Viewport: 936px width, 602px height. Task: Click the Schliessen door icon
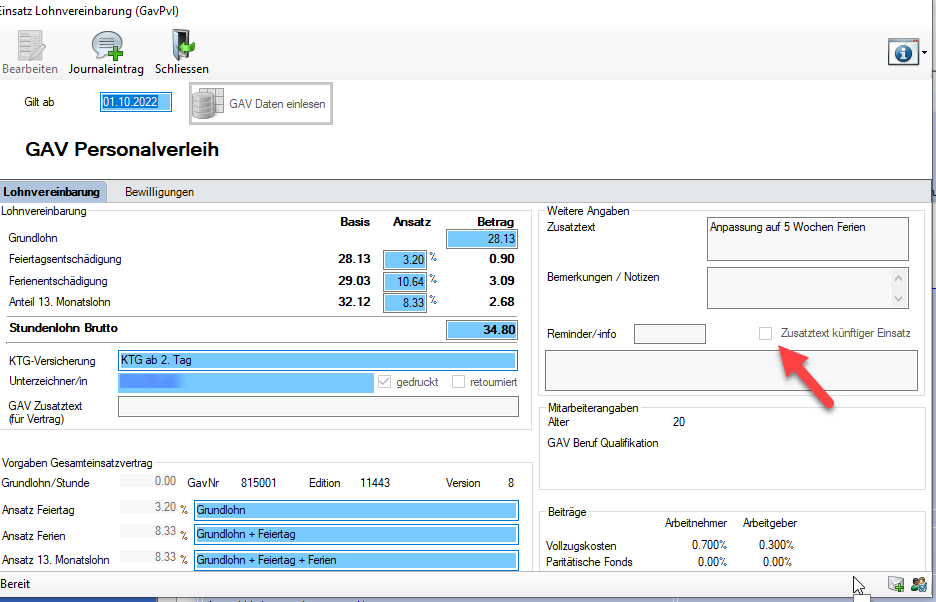click(182, 44)
